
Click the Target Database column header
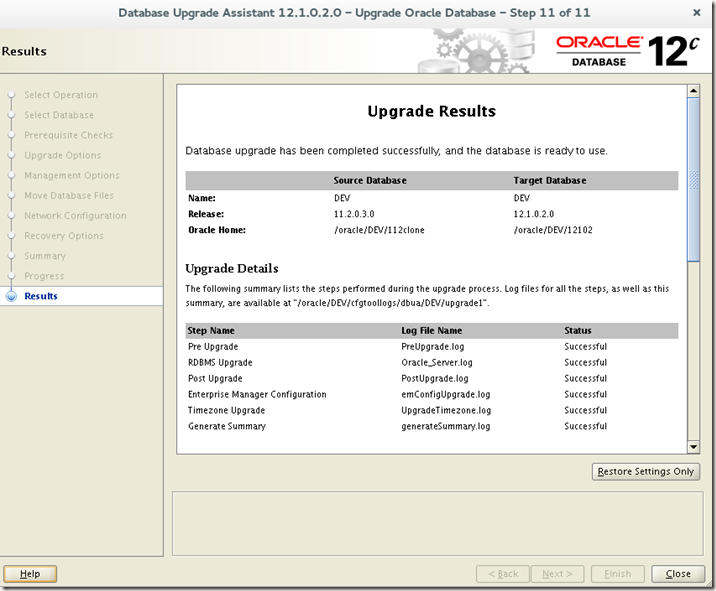(x=550, y=180)
